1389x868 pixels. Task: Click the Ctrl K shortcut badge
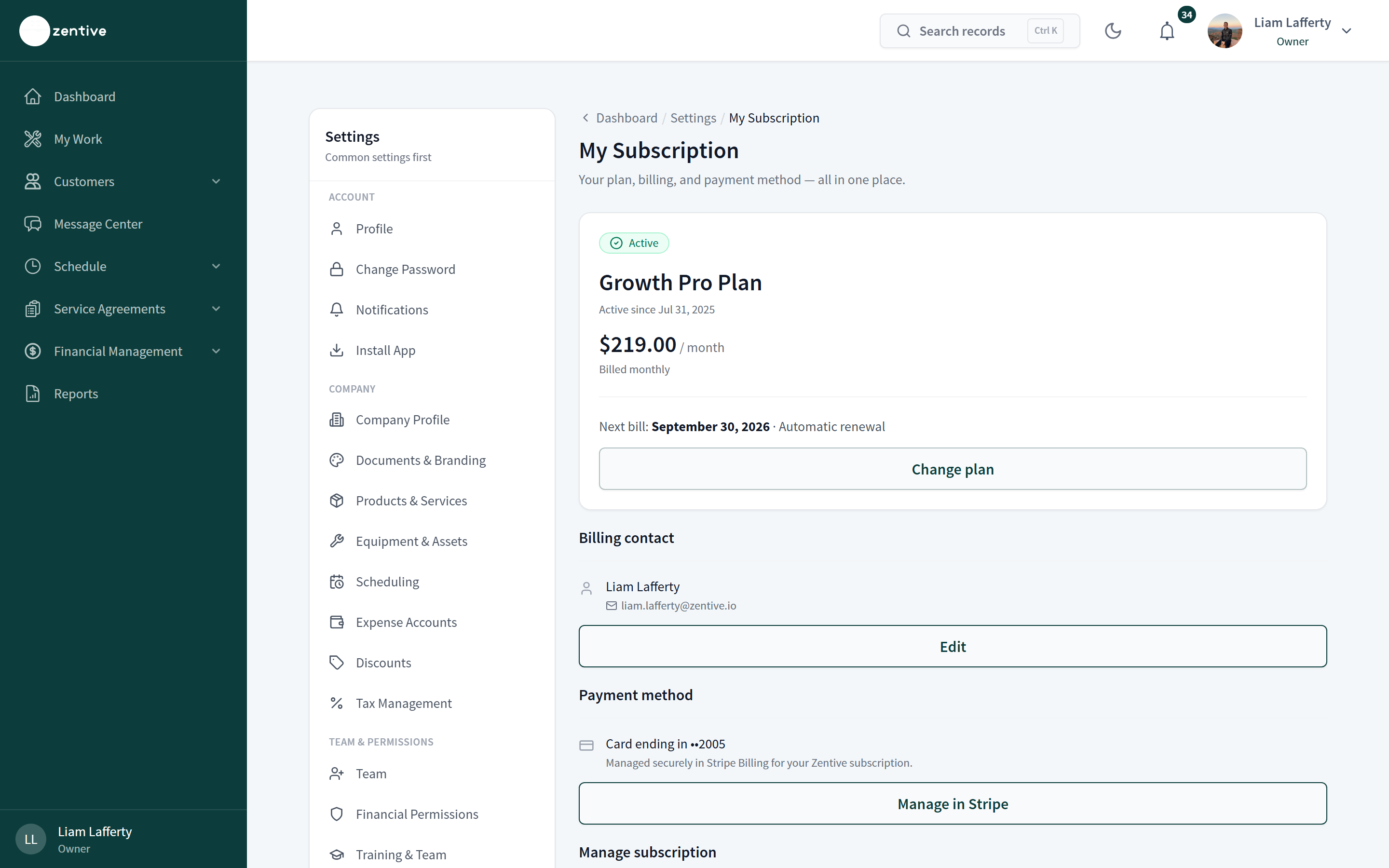point(1045,31)
